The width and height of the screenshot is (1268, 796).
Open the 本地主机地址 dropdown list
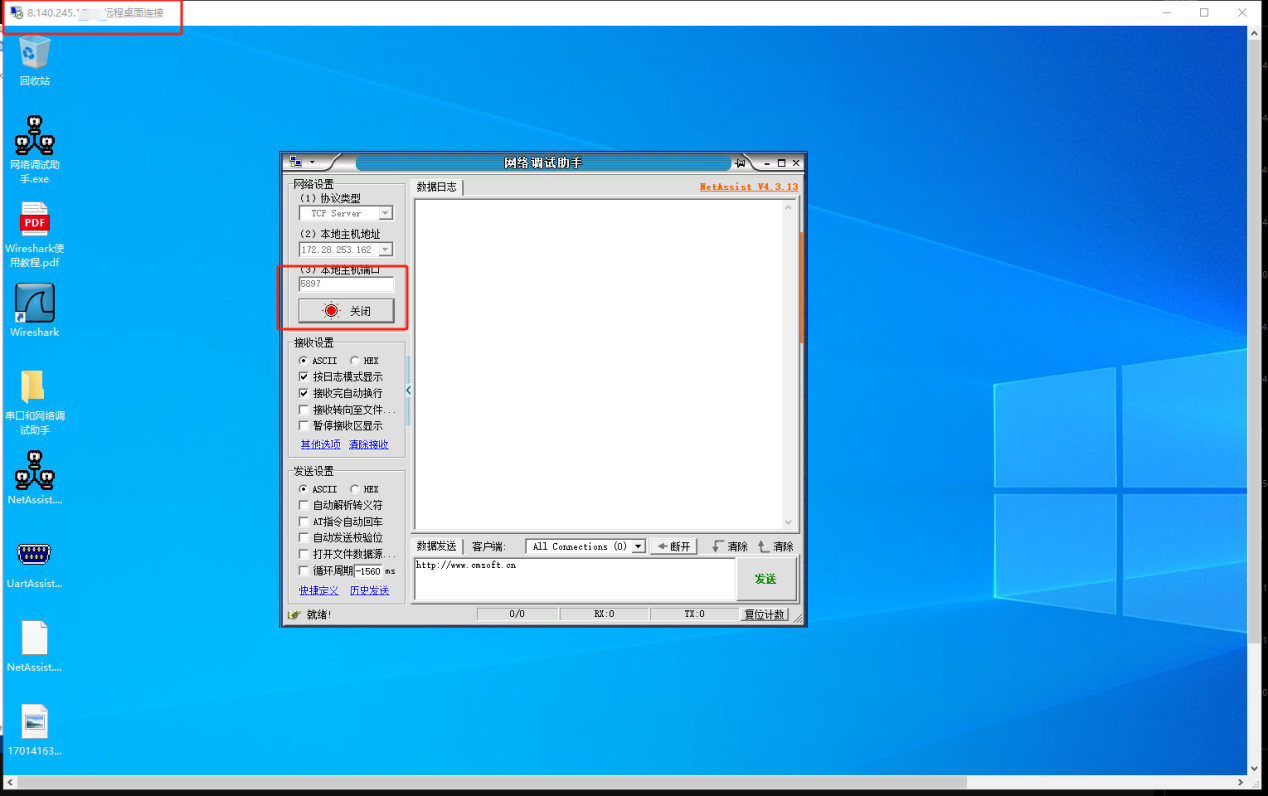(x=385, y=250)
